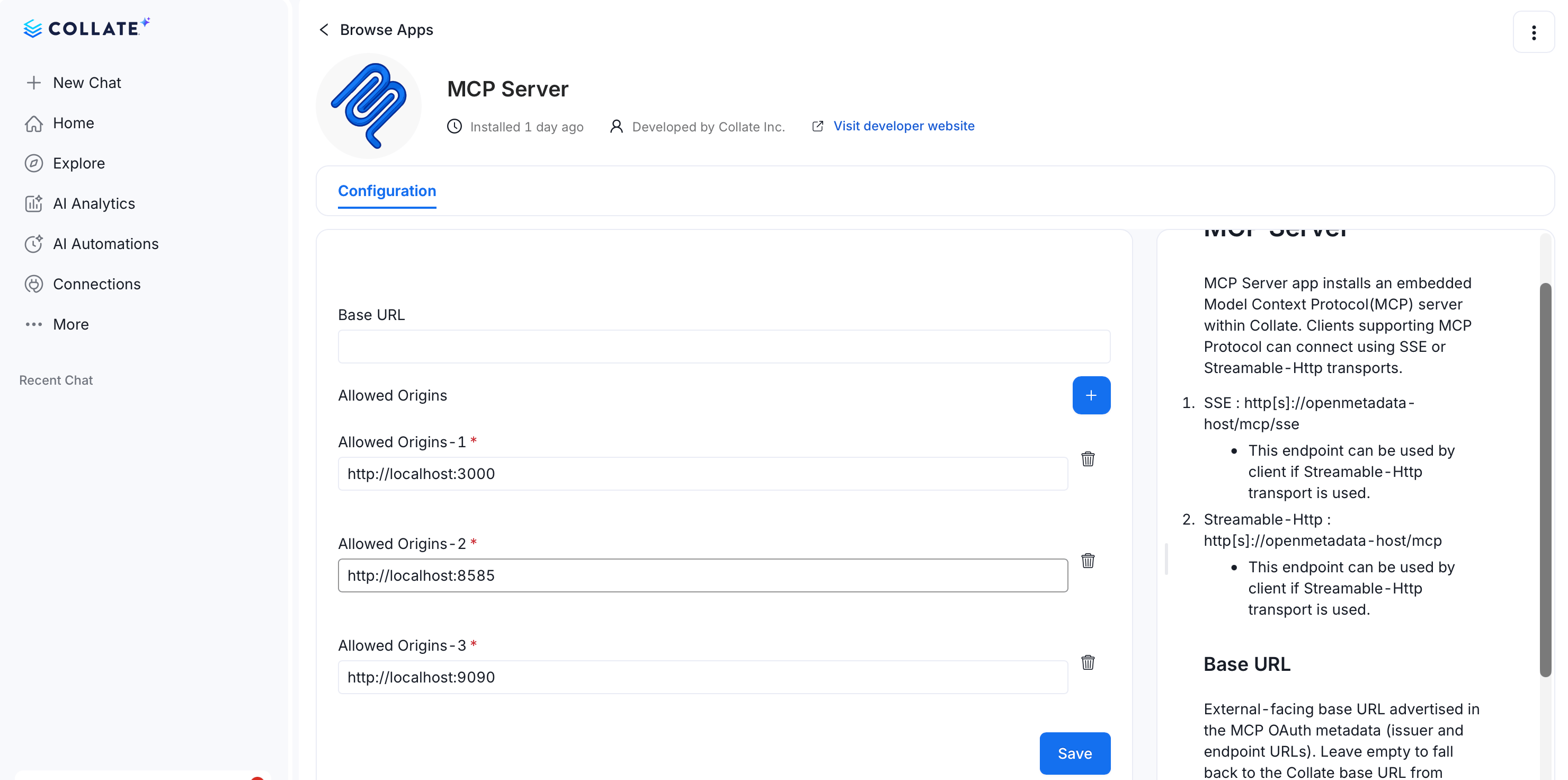Delete Allowed Origins-3 entry
The image size is (1568, 780).
tap(1088, 662)
